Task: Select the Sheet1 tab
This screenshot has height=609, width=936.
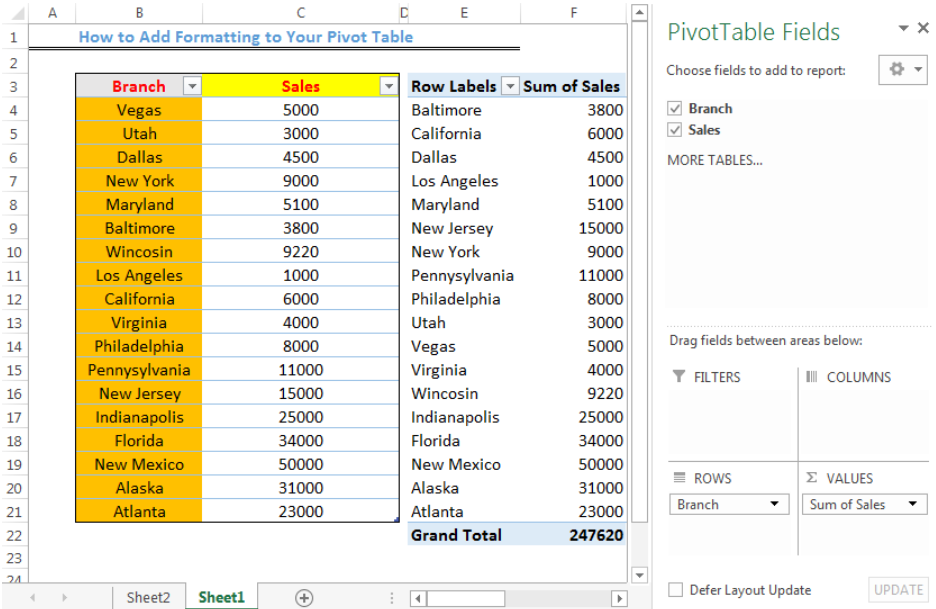Action: [221, 596]
